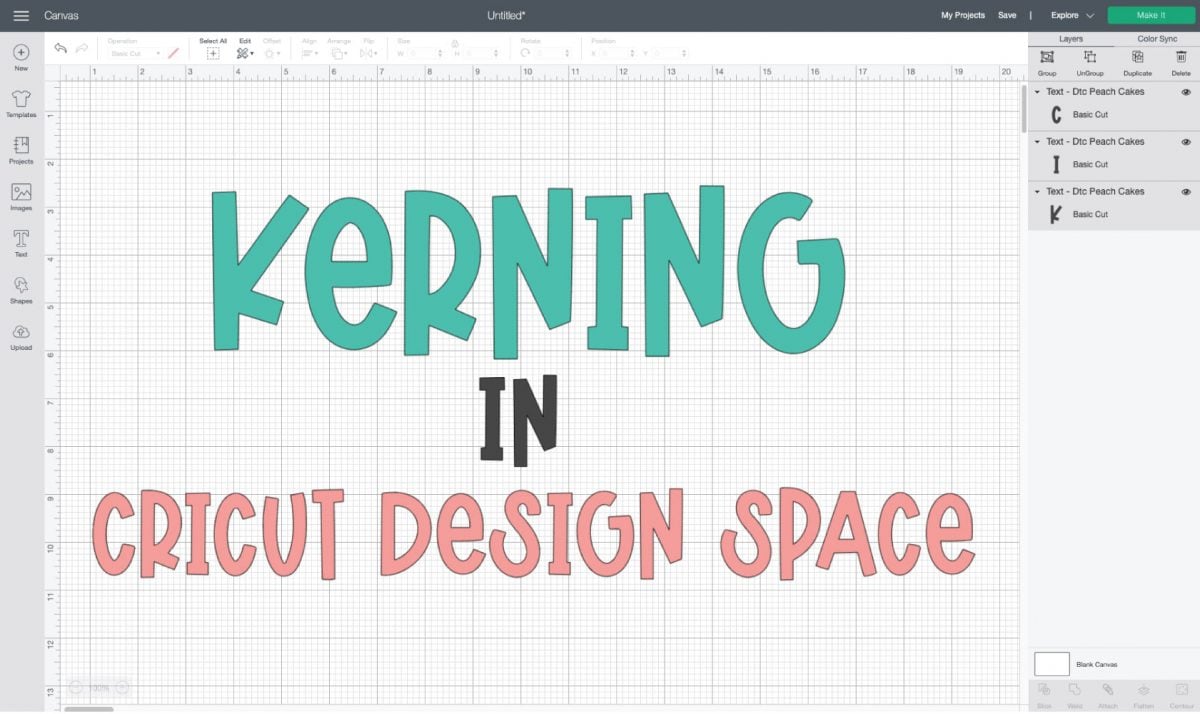Click the layers panel vertical scrollbar
The height and width of the screenshot is (714, 1200).
point(1023,108)
